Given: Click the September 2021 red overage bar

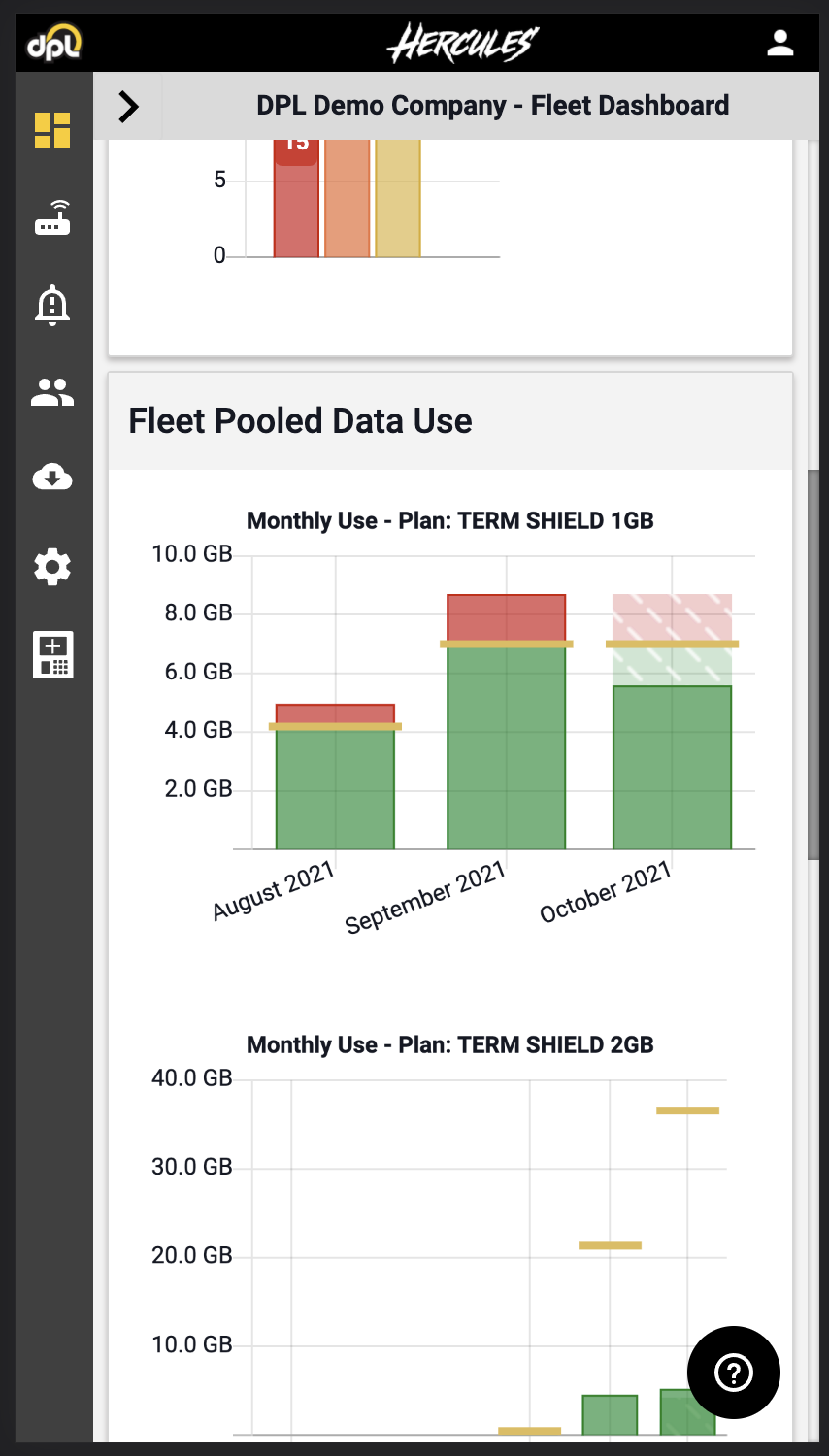Looking at the screenshot, I should [x=506, y=617].
